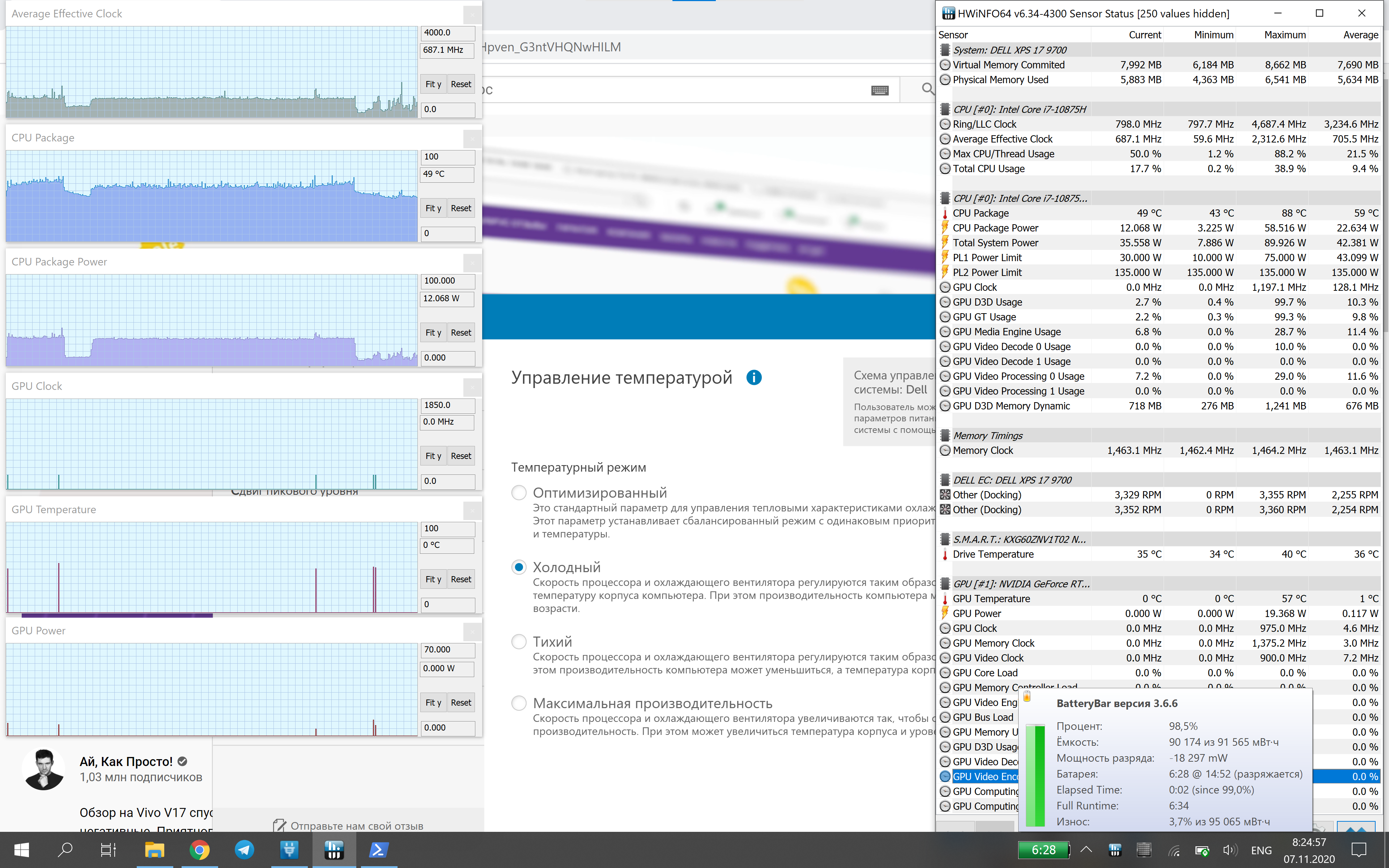Click Reset in CPU Package graph

click(x=461, y=208)
